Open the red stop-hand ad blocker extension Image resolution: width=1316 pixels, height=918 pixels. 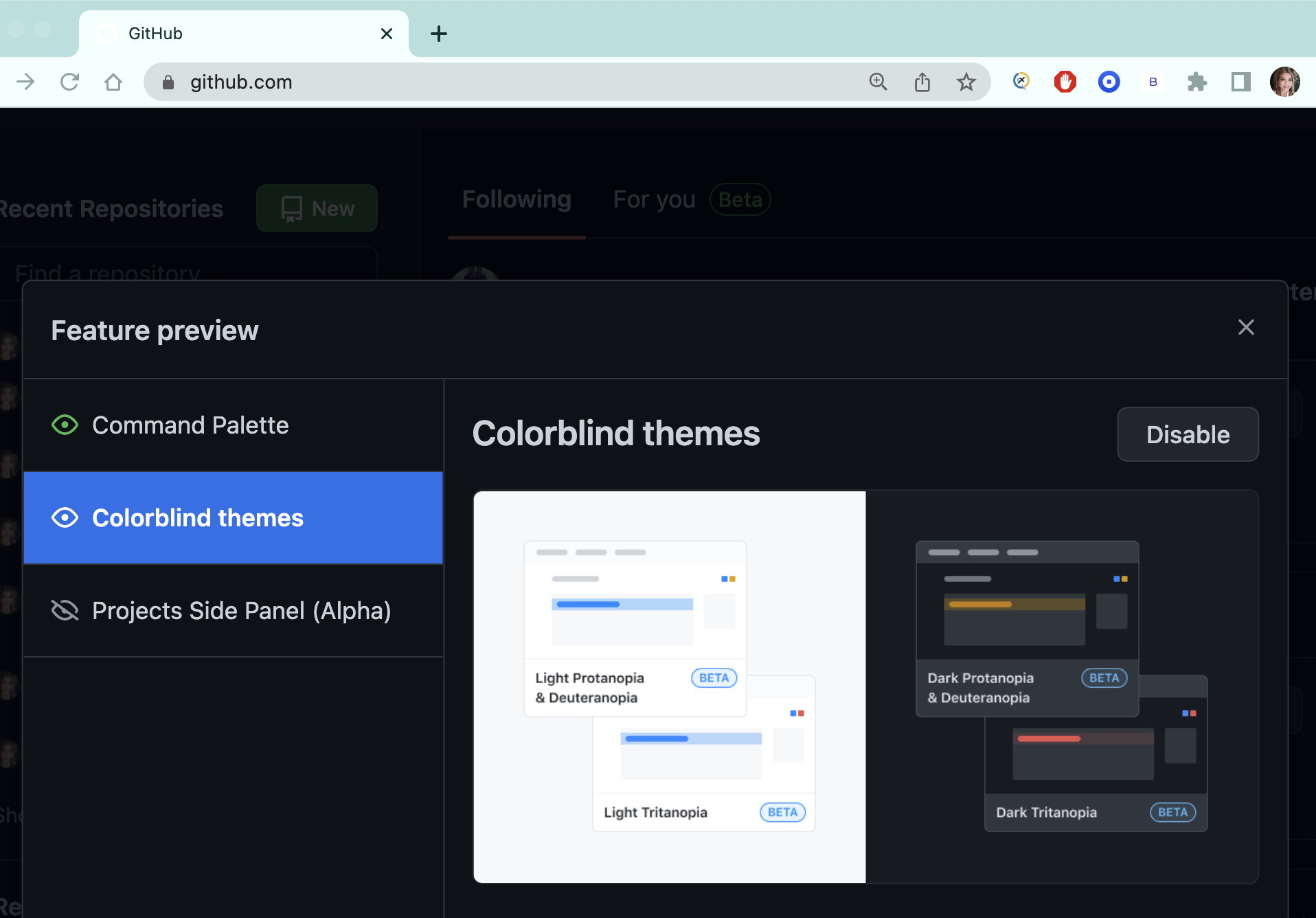click(1065, 82)
